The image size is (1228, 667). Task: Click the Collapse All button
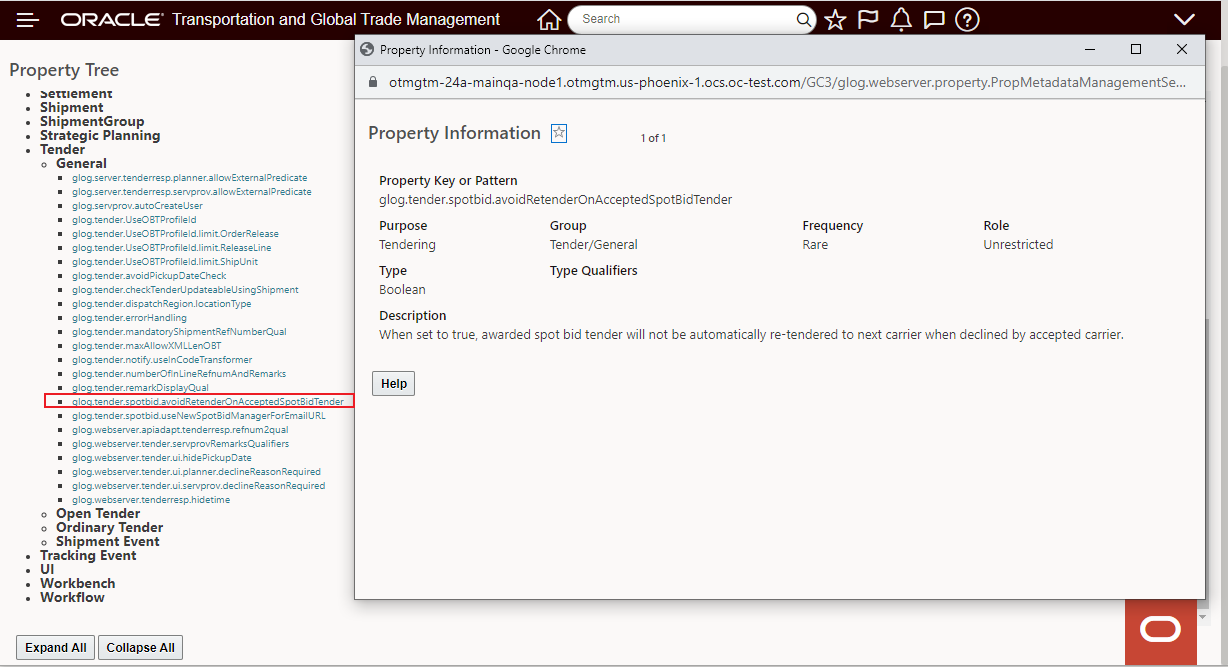(141, 647)
